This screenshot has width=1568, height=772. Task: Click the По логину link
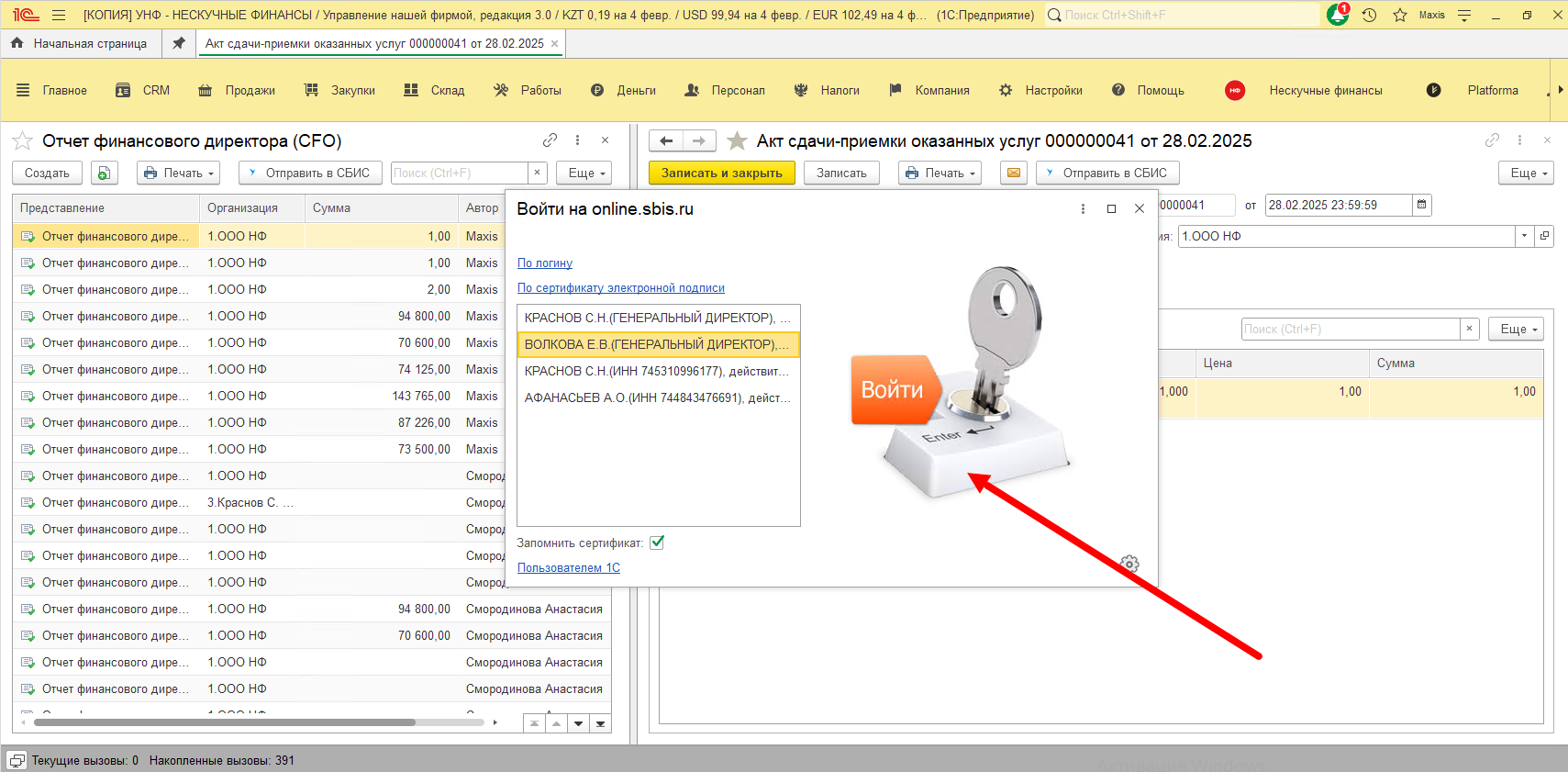point(544,263)
